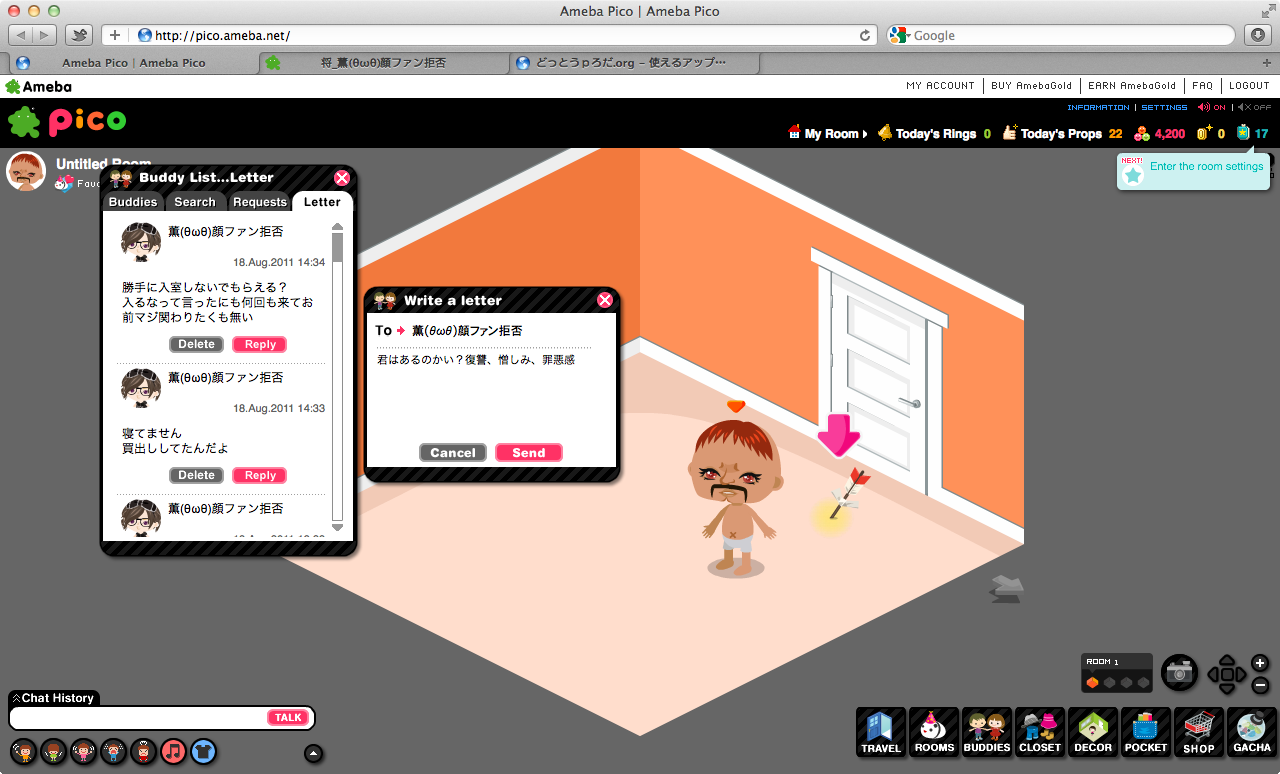Open EARN AmebaGold link
This screenshot has height=774, width=1280.
(x=1132, y=86)
